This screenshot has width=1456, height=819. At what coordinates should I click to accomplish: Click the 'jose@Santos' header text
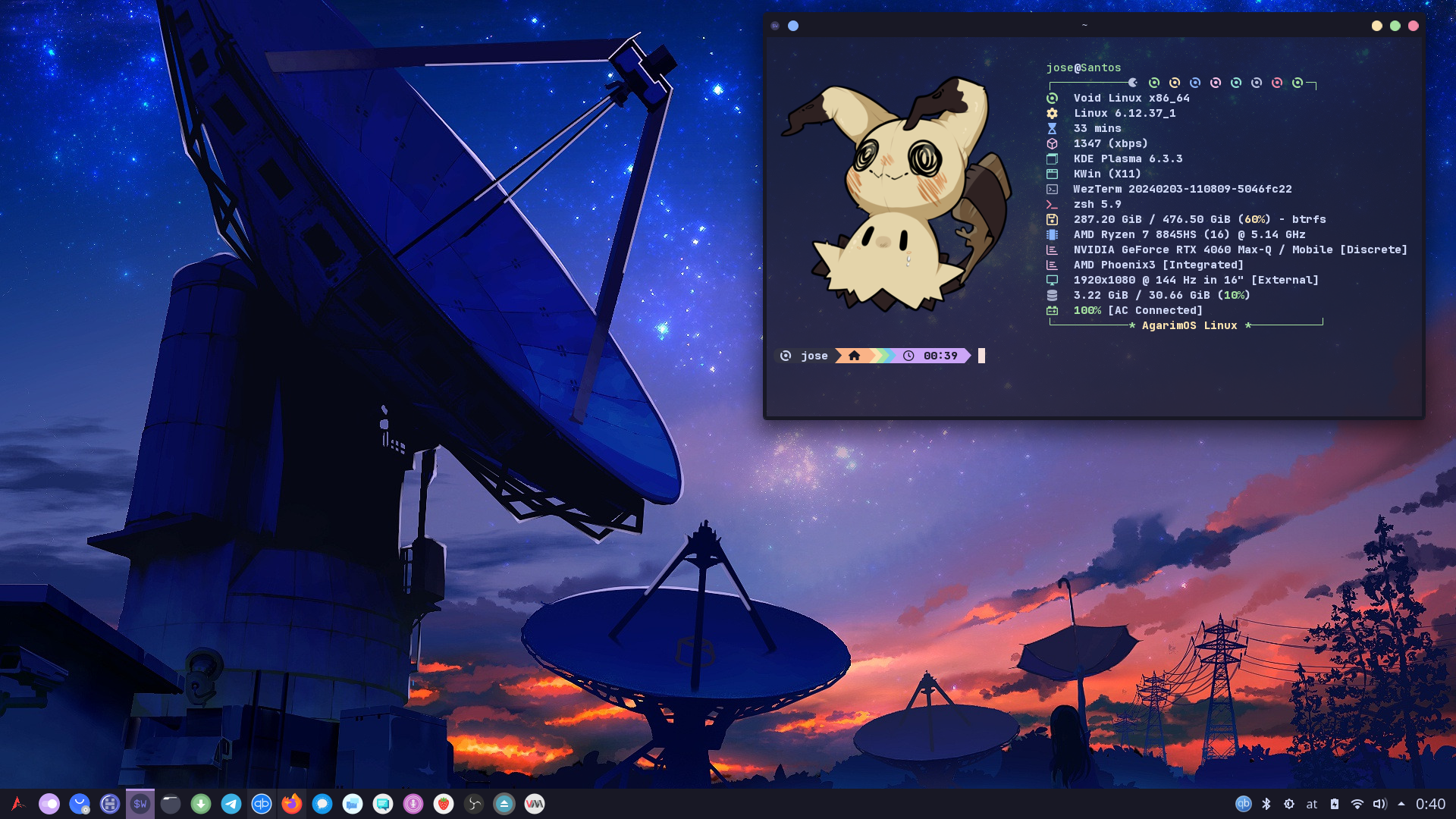coord(1084,67)
